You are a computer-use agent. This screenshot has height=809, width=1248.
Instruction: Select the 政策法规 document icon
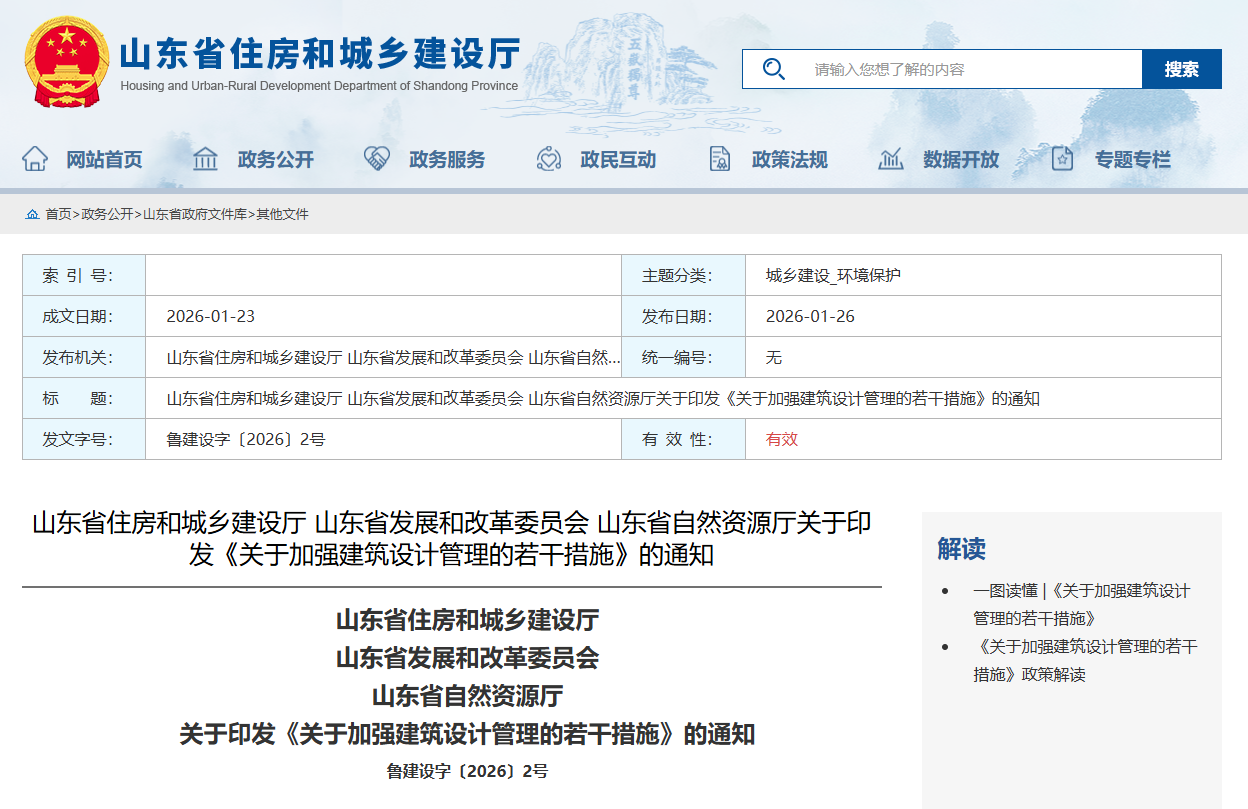coord(718,158)
